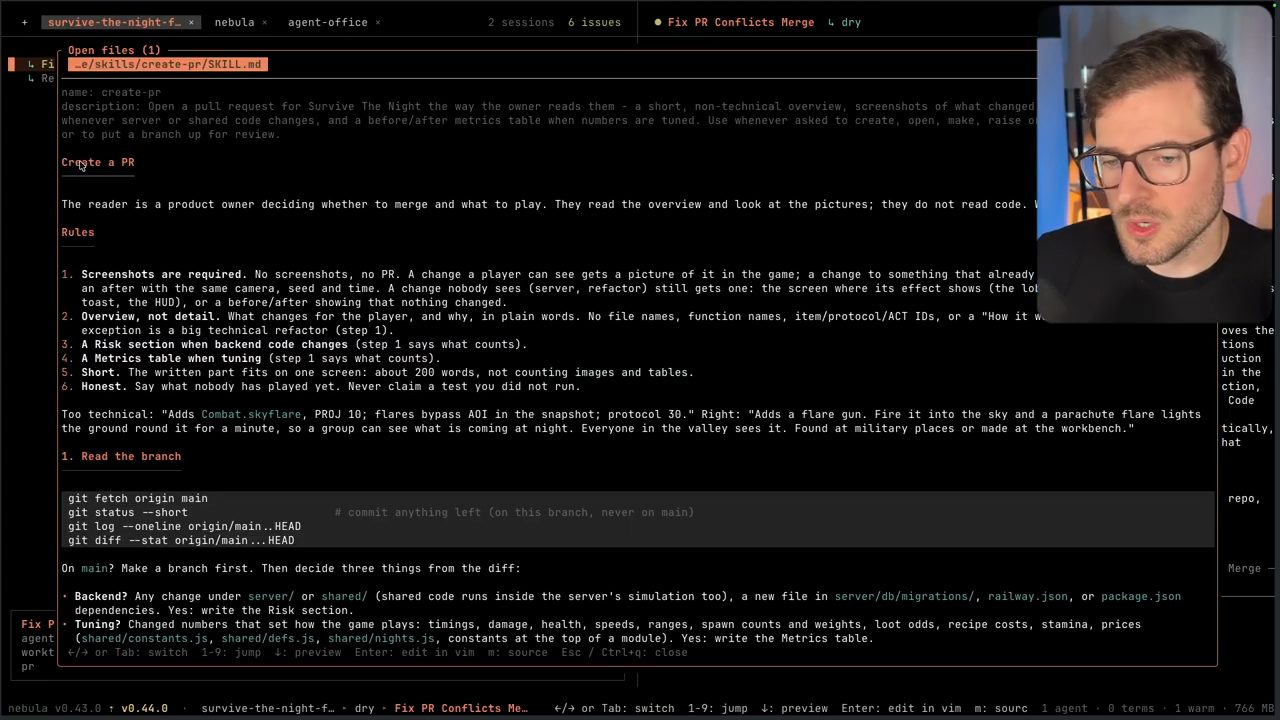Click the "railway.json" file name

(1028, 596)
